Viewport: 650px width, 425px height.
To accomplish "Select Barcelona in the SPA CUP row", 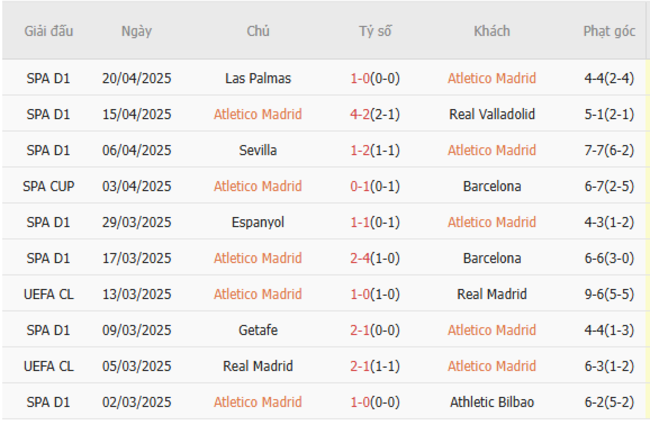I will 492,186.
